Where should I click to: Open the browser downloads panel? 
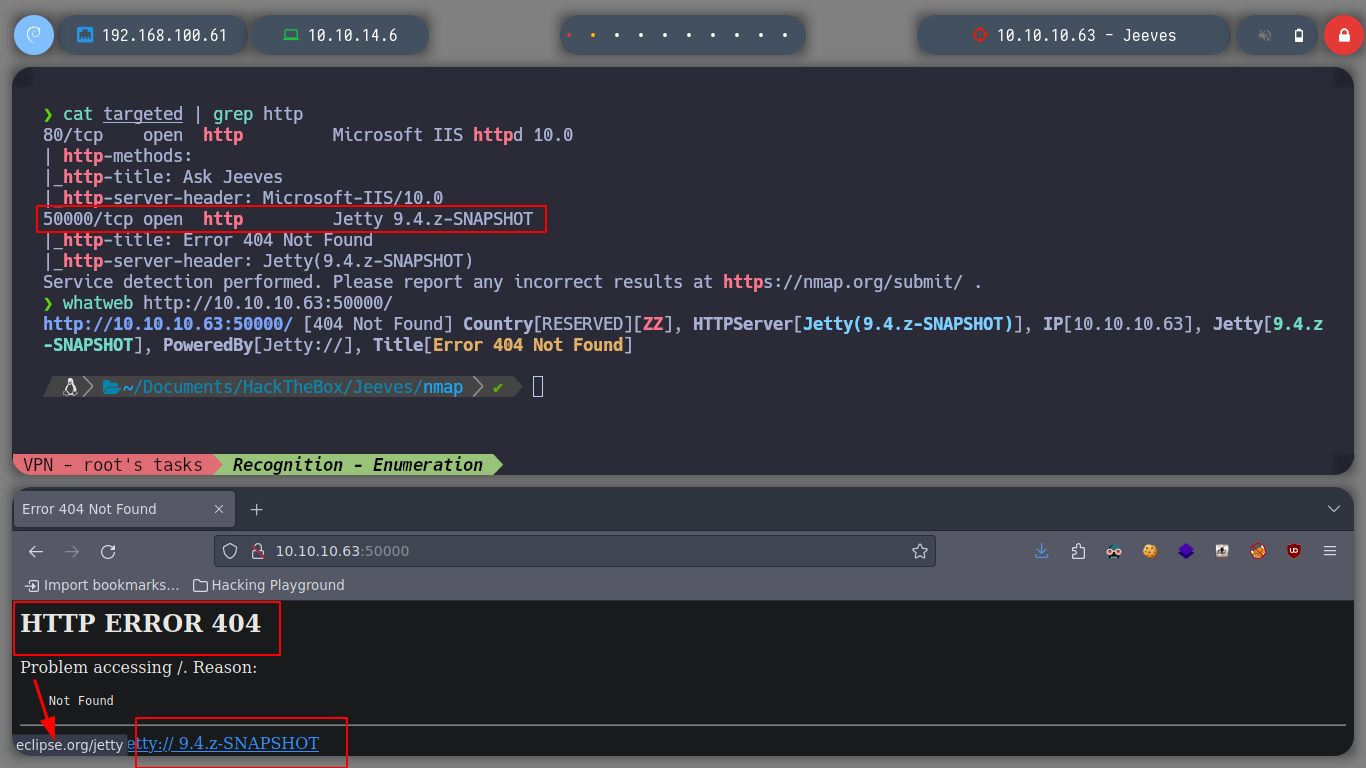1042,551
